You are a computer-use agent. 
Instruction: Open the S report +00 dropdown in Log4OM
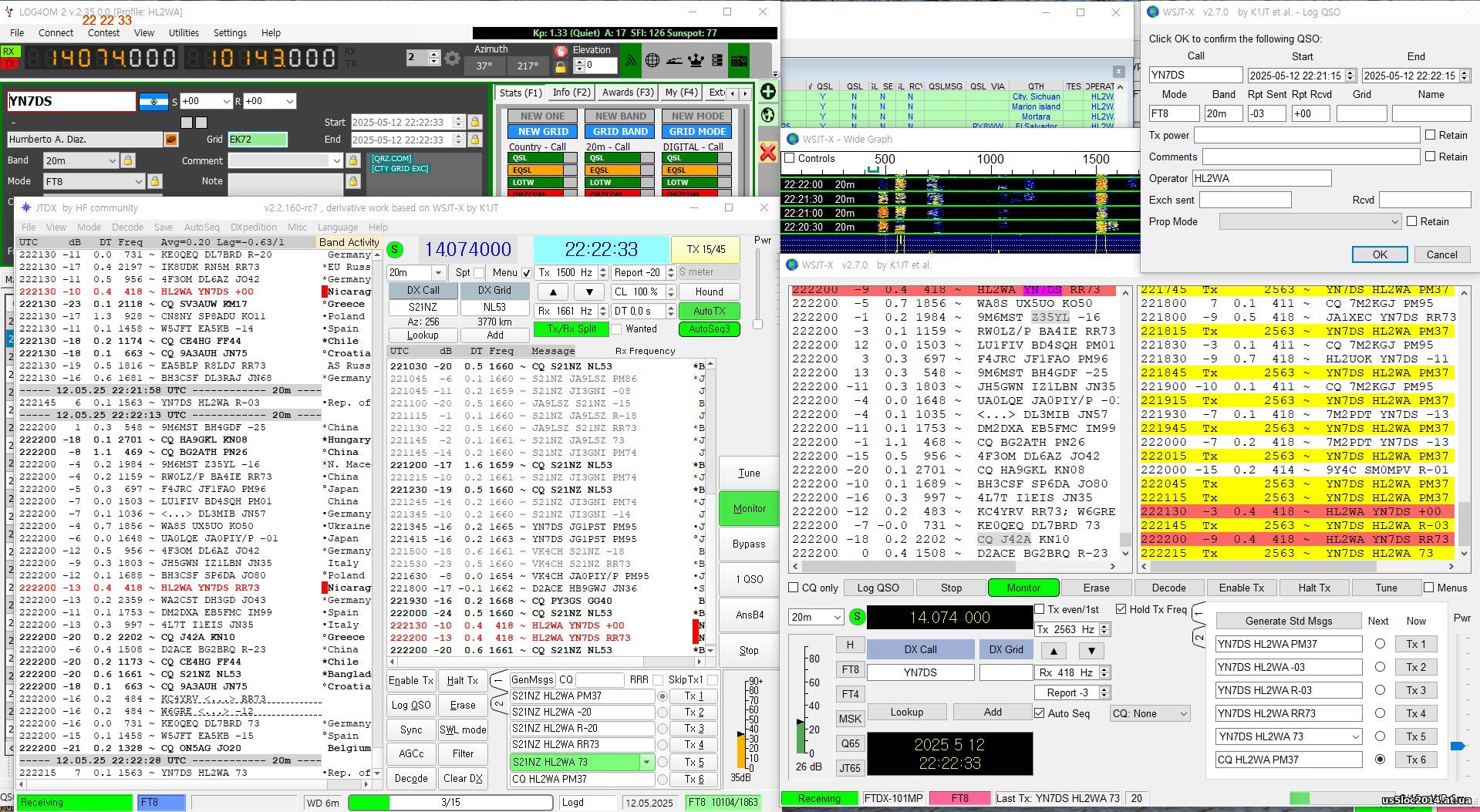click(226, 101)
